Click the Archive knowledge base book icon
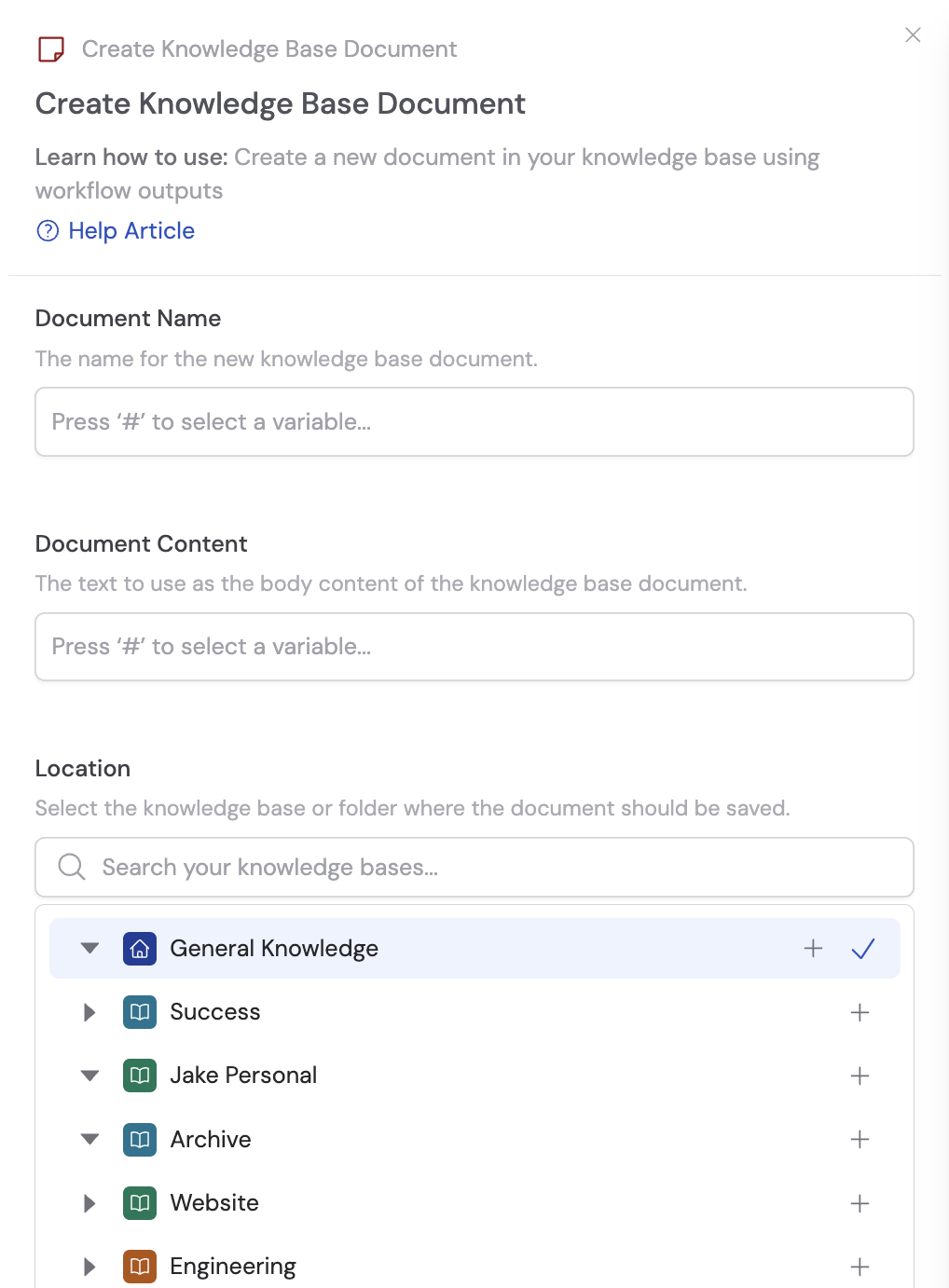Screen dimensions: 949x1288 point(139,1139)
